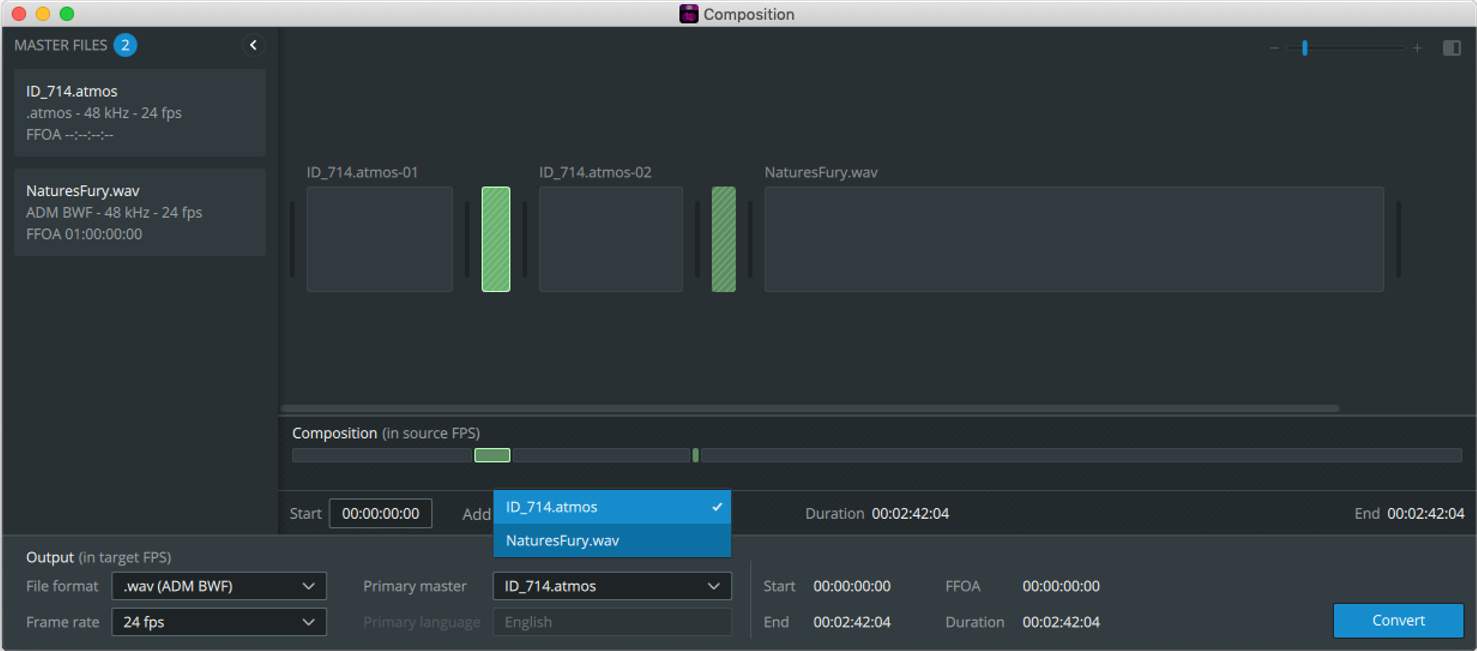1477x651 pixels.
Task: Select the green gap before NaturesFury.wav
Action: click(x=723, y=240)
